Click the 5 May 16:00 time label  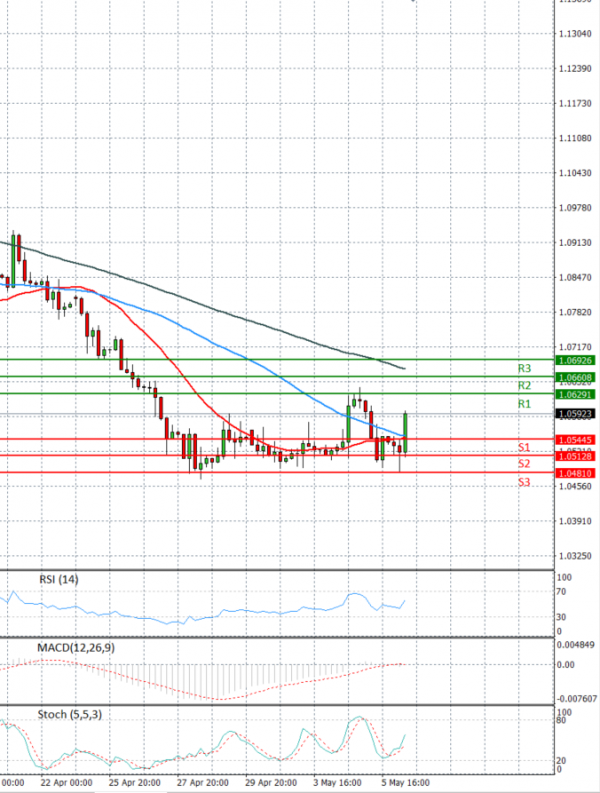click(405, 783)
